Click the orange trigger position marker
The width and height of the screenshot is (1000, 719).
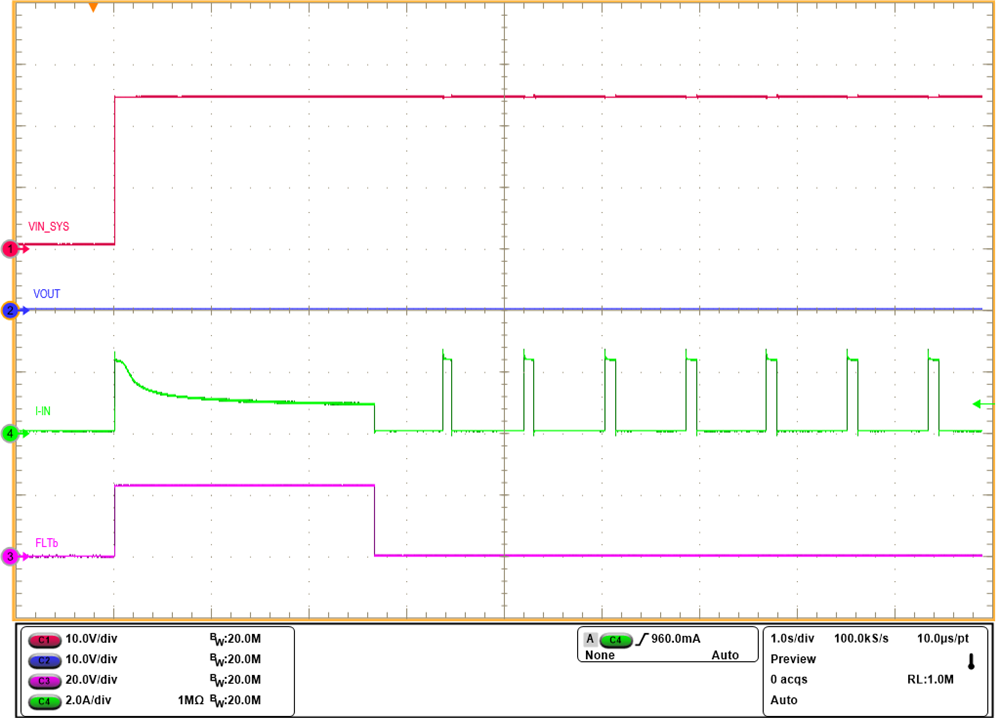[93, 8]
